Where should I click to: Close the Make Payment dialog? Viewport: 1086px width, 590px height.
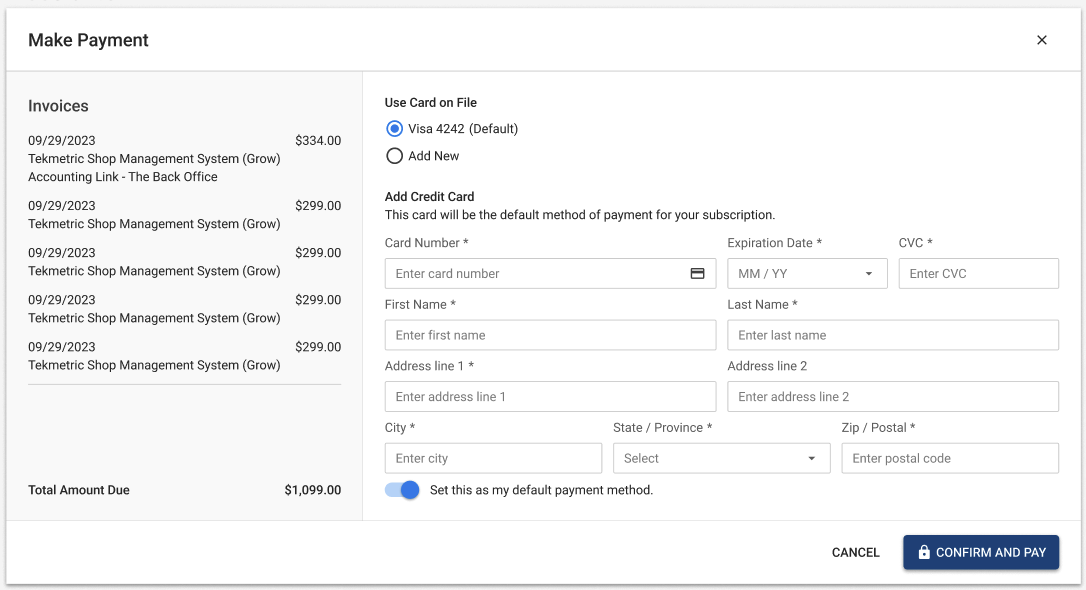coord(1041,40)
